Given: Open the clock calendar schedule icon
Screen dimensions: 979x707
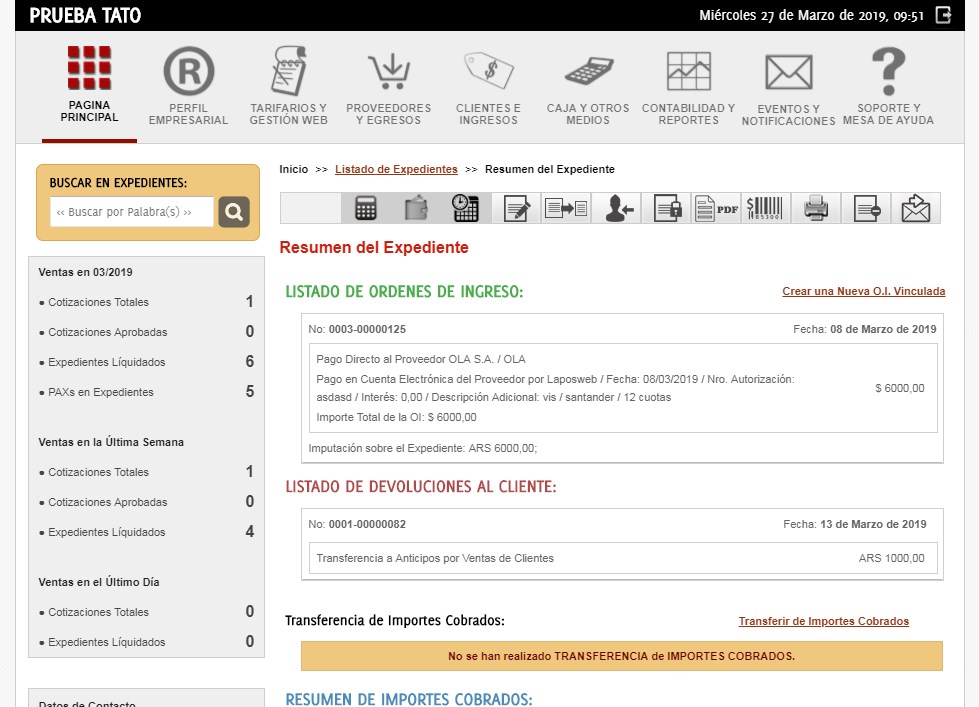Looking at the screenshot, I should pos(466,208).
